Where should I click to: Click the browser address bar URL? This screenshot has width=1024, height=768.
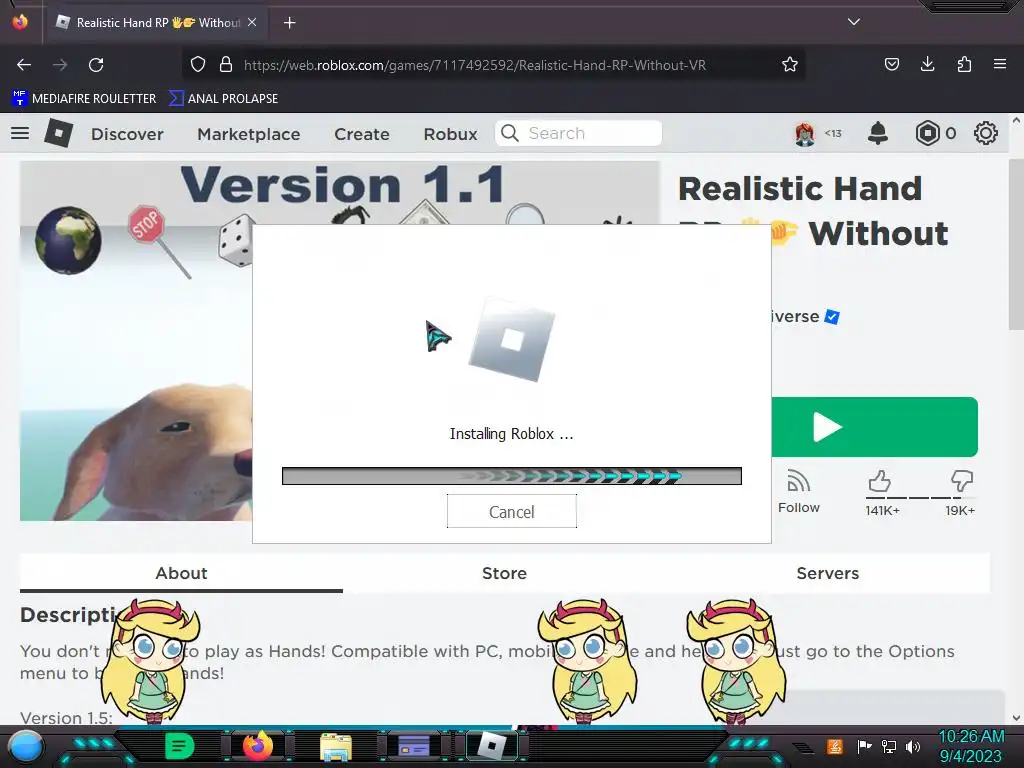pyautogui.click(x=475, y=65)
